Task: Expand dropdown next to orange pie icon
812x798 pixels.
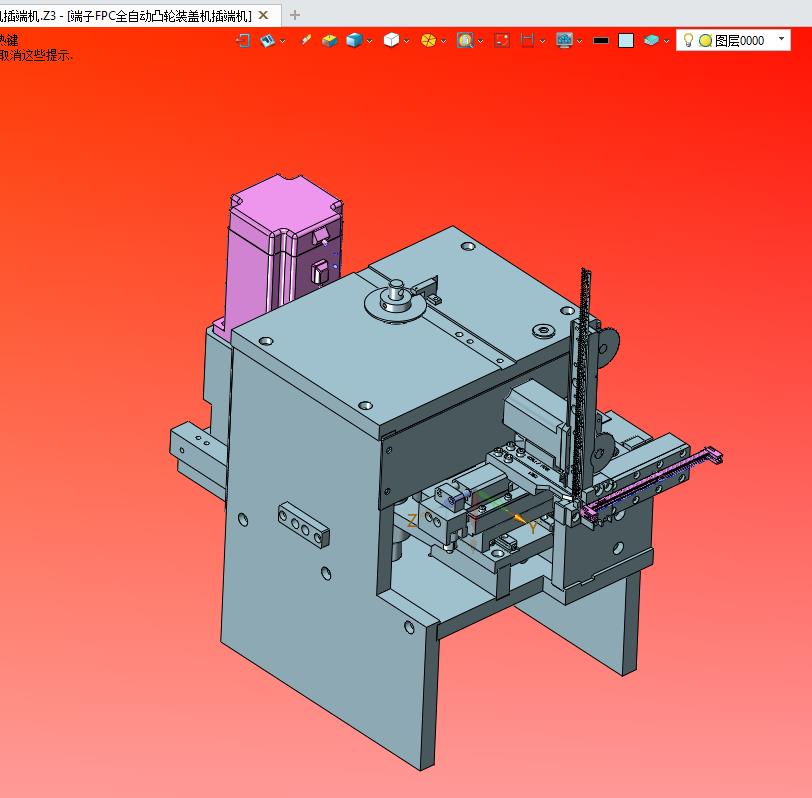Action: click(x=443, y=41)
